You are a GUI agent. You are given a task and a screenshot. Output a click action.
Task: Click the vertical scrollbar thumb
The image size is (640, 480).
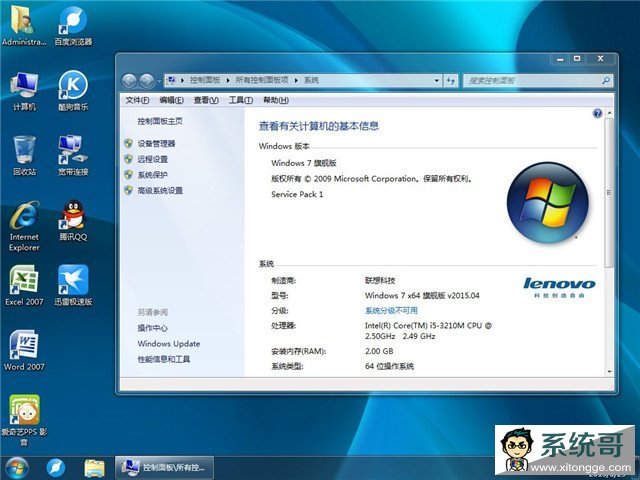point(609,193)
